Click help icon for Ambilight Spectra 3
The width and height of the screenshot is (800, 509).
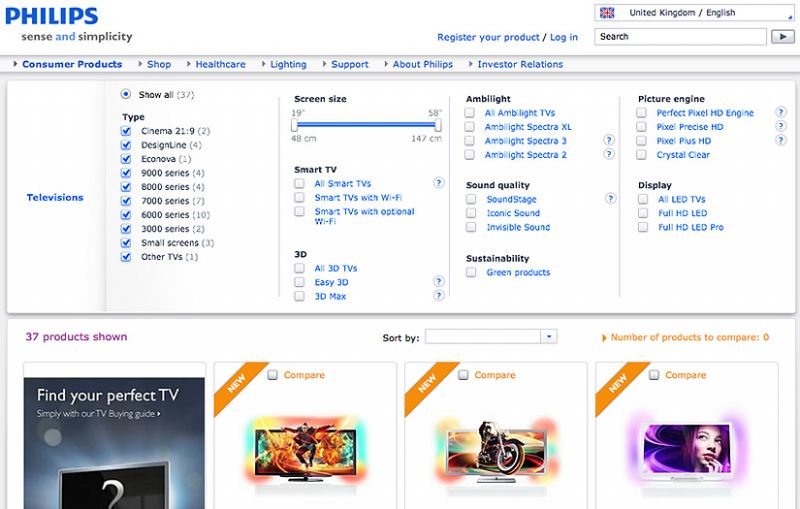click(x=609, y=140)
